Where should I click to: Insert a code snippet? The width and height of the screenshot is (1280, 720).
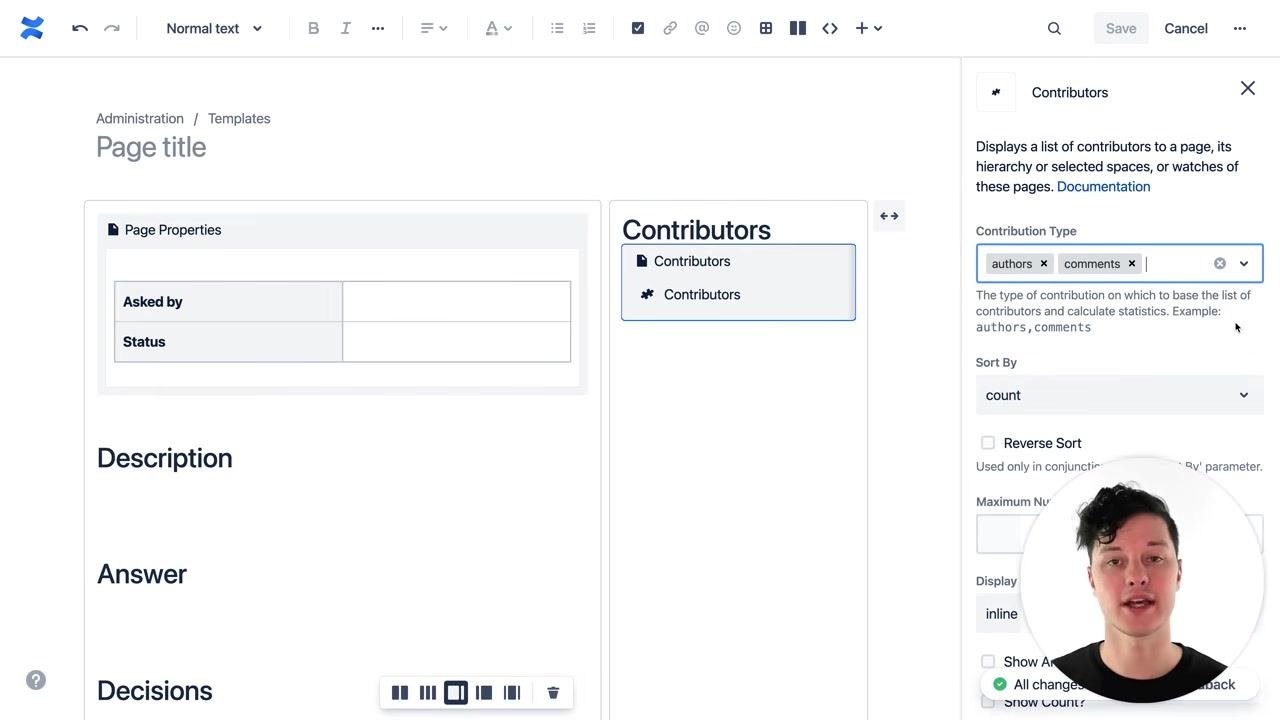tap(830, 28)
